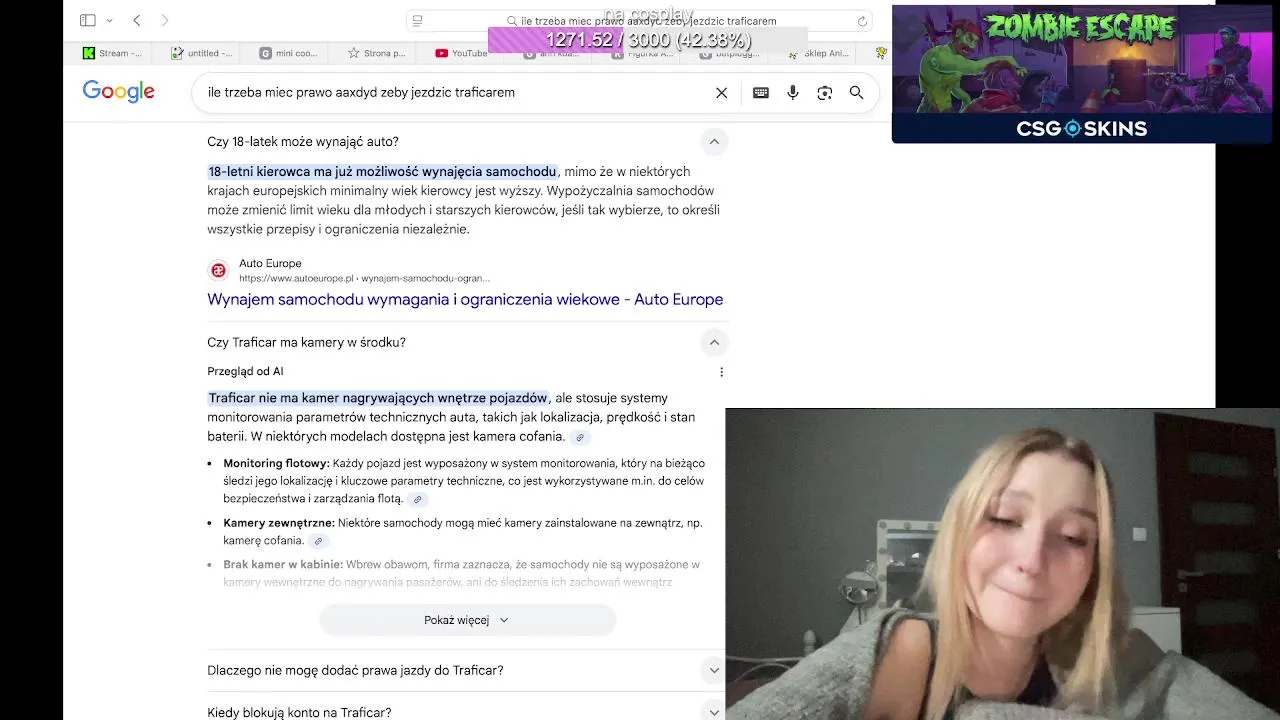Click 'Monitoring flotowy:' bullet heading

(276, 463)
